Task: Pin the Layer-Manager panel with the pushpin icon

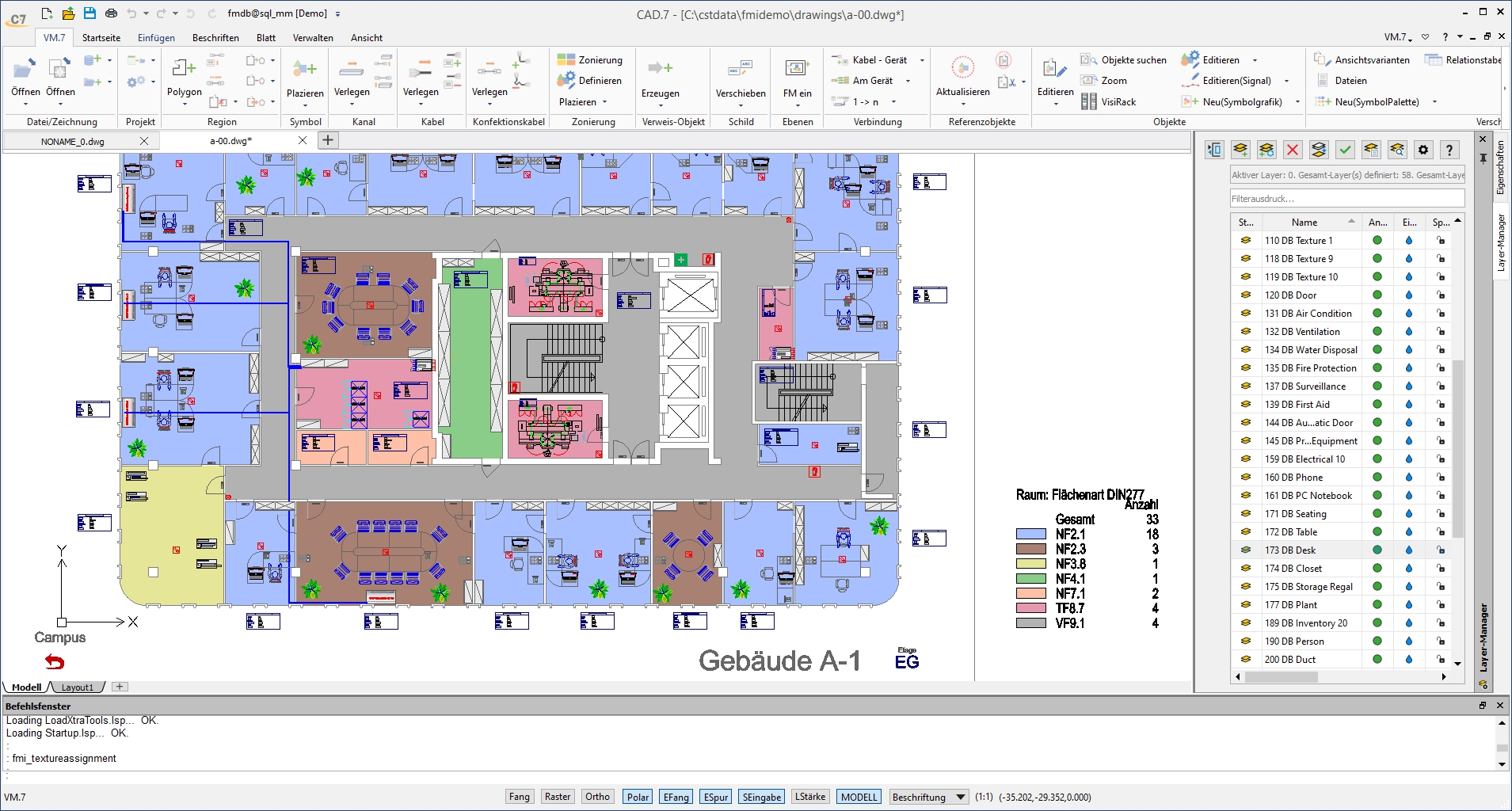Action: coord(1483,158)
